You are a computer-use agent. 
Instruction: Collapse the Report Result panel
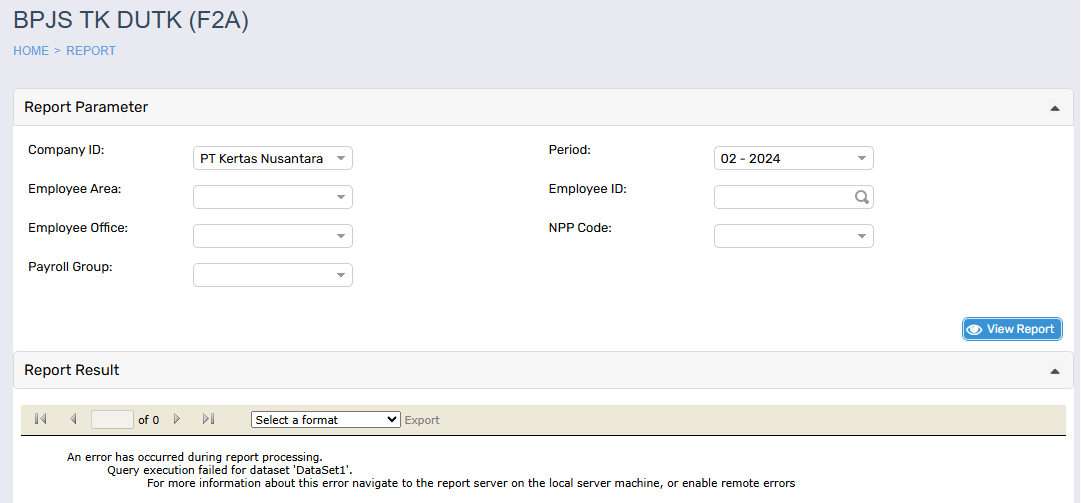click(x=1054, y=371)
